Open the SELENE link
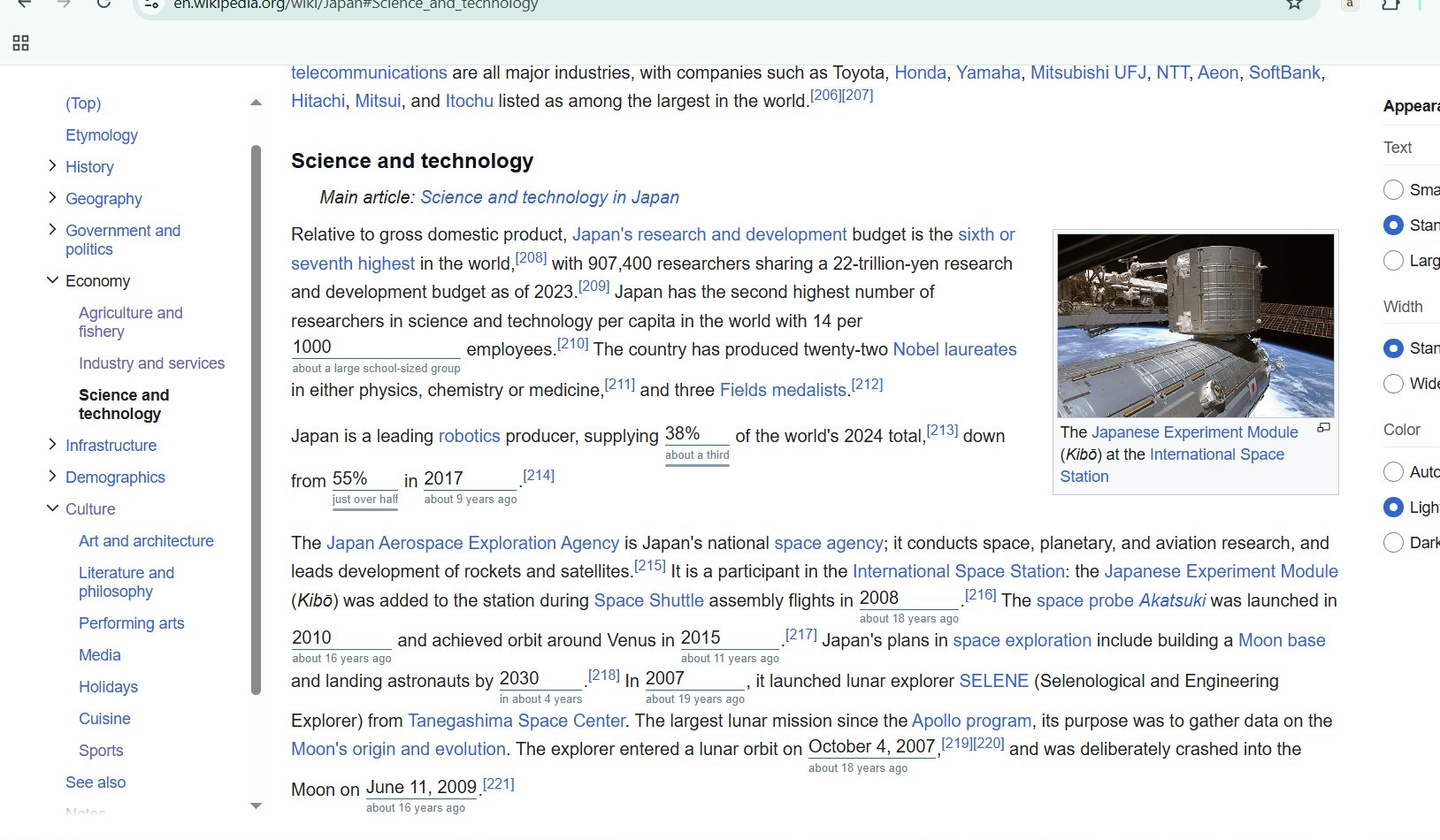The width and height of the screenshot is (1440, 840). (993, 681)
